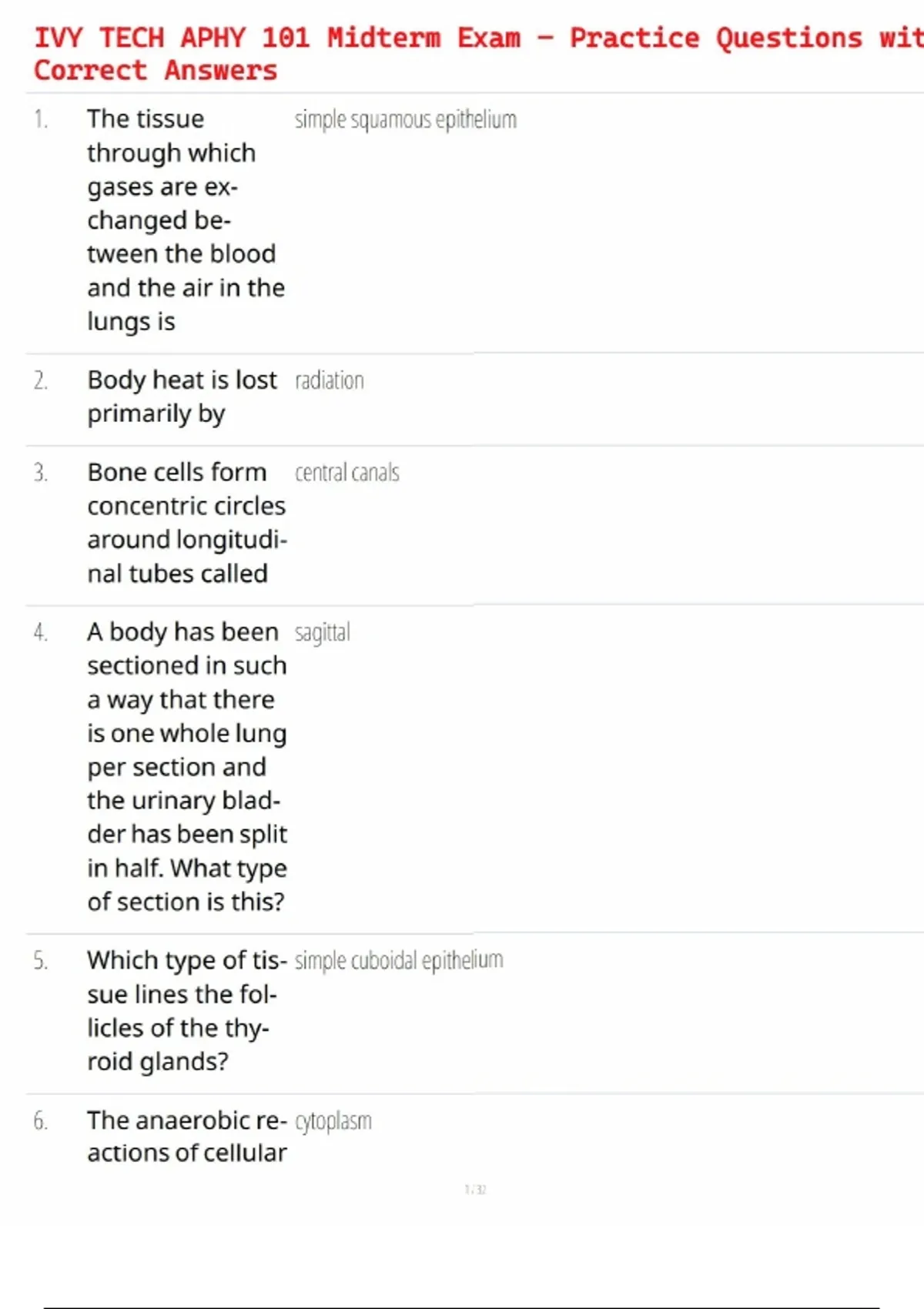
Task: Click question number 3 marker
Action: tap(41, 473)
